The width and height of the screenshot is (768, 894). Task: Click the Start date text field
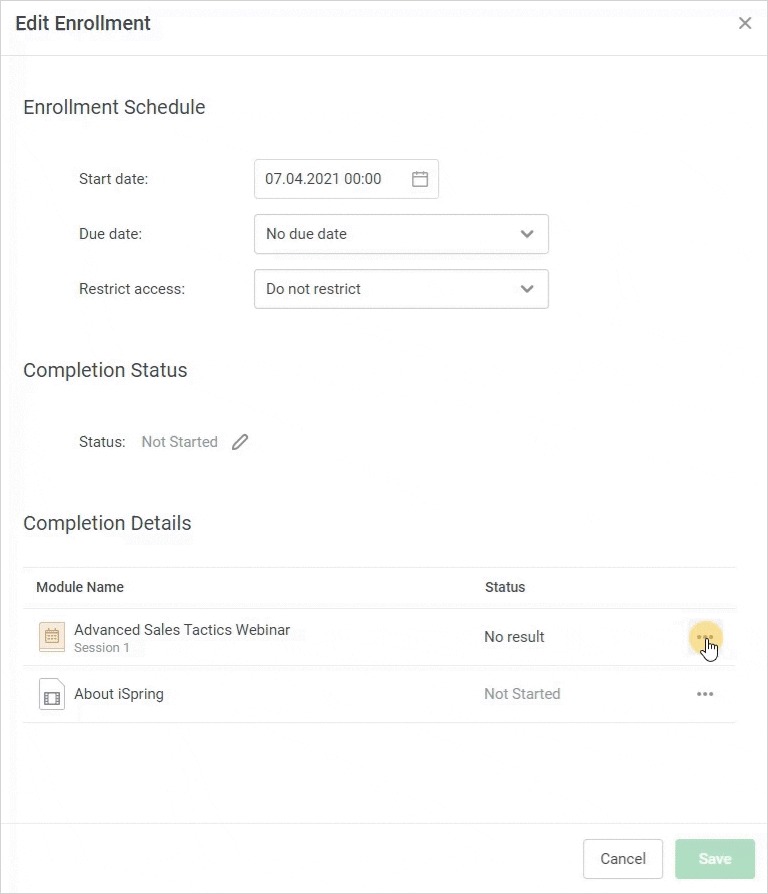330,179
